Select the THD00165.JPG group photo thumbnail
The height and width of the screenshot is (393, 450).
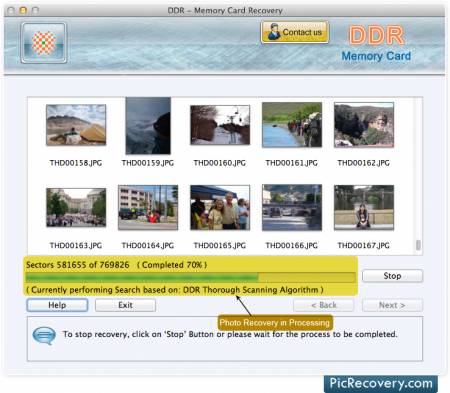pyautogui.click(x=220, y=207)
